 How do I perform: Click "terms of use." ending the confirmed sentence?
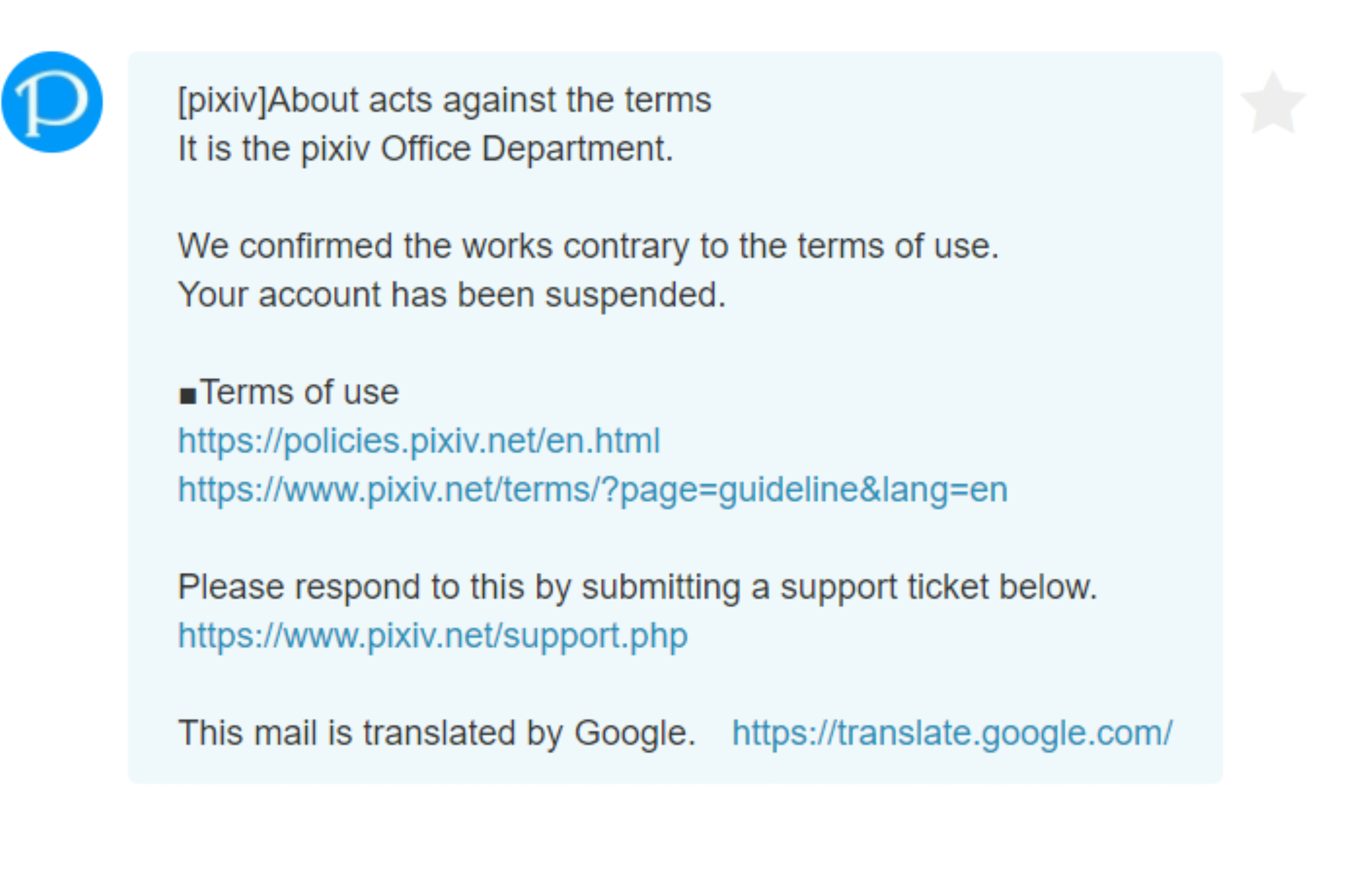point(898,247)
